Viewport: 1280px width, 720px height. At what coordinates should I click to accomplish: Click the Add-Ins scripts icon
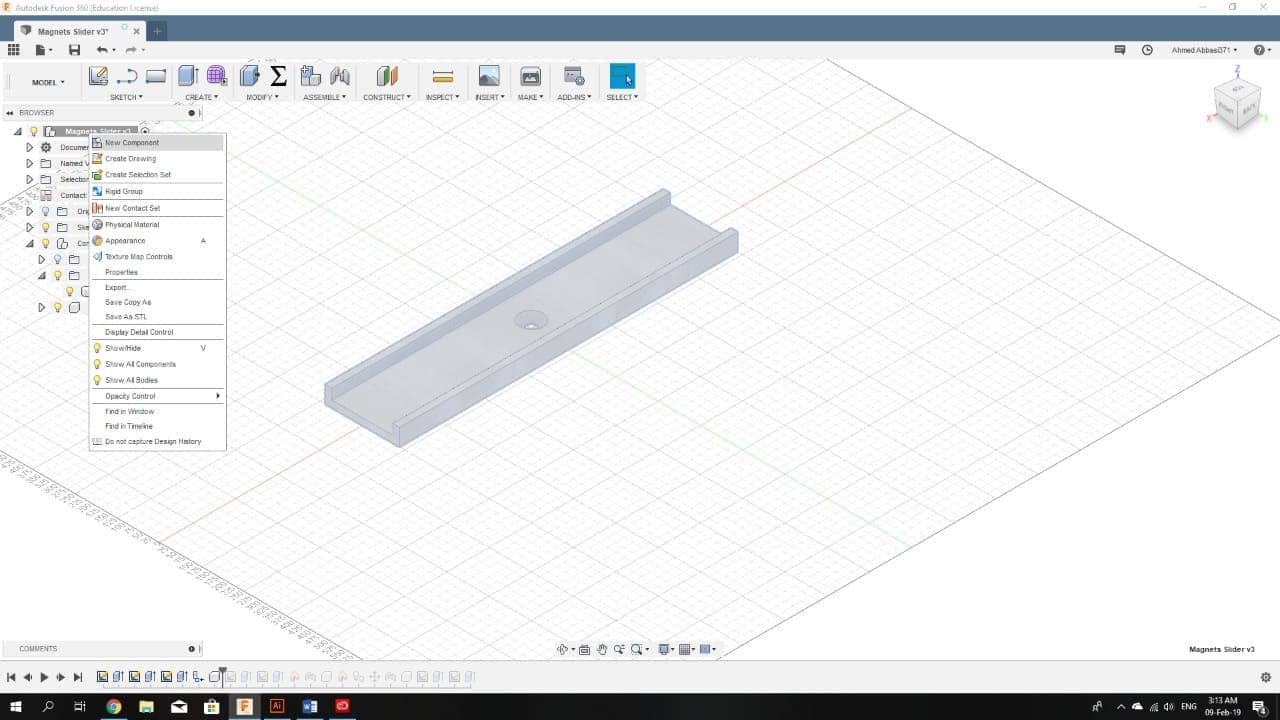point(574,76)
